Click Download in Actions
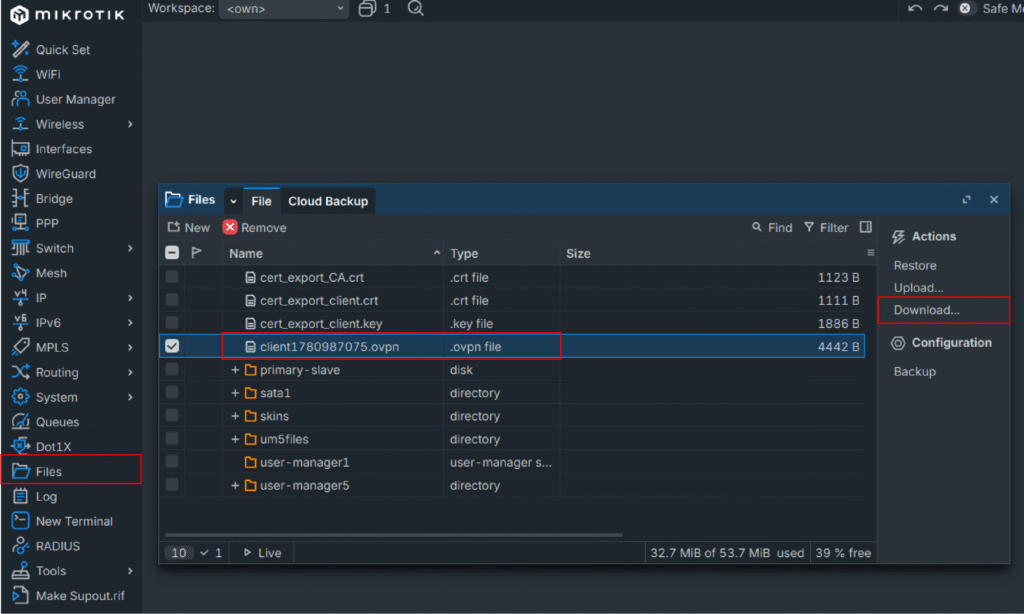Viewport: 1024px width, 614px height. [x=926, y=310]
